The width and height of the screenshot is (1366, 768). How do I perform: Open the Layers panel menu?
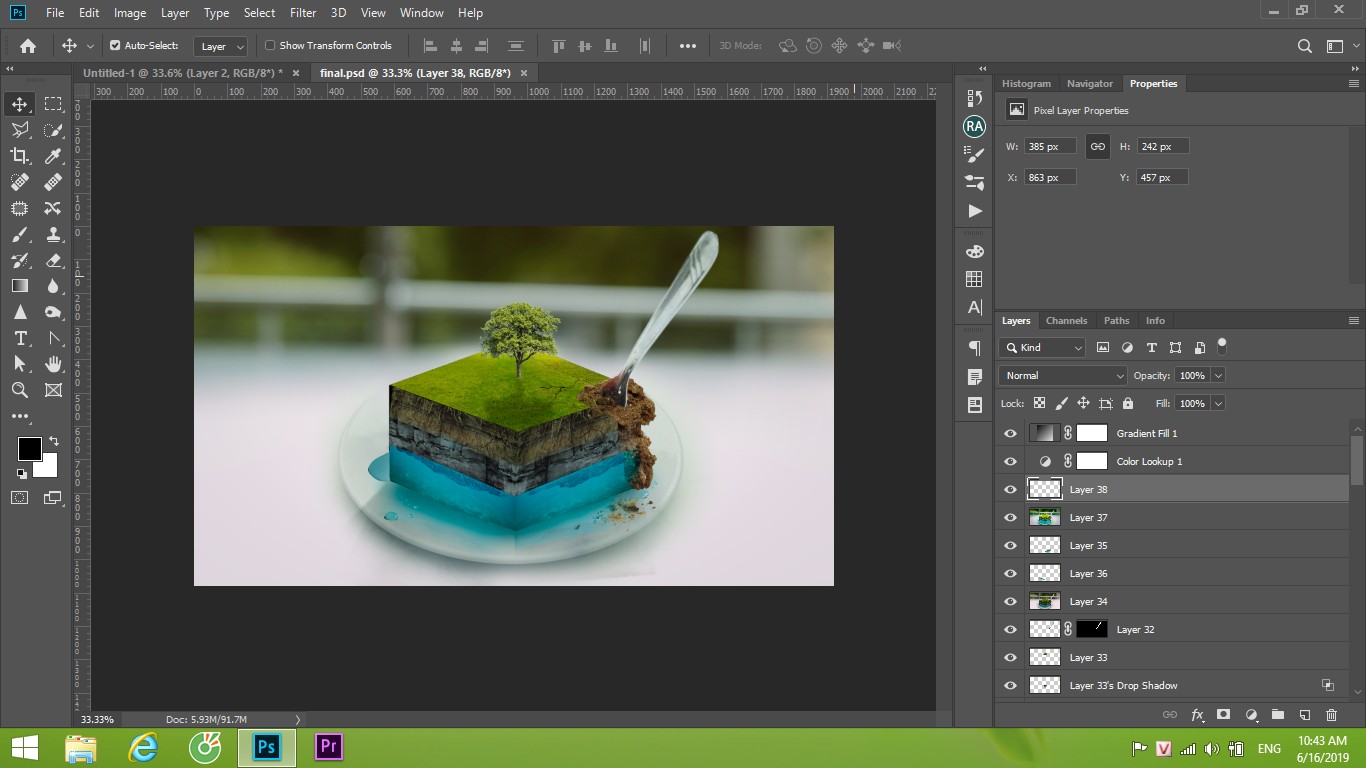click(x=1354, y=321)
